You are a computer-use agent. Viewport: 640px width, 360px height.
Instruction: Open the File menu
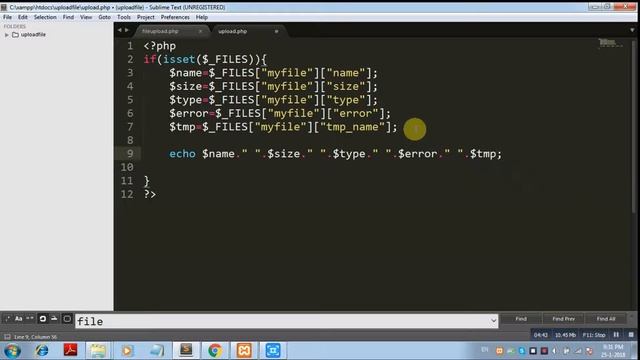click(x=7, y=17)
